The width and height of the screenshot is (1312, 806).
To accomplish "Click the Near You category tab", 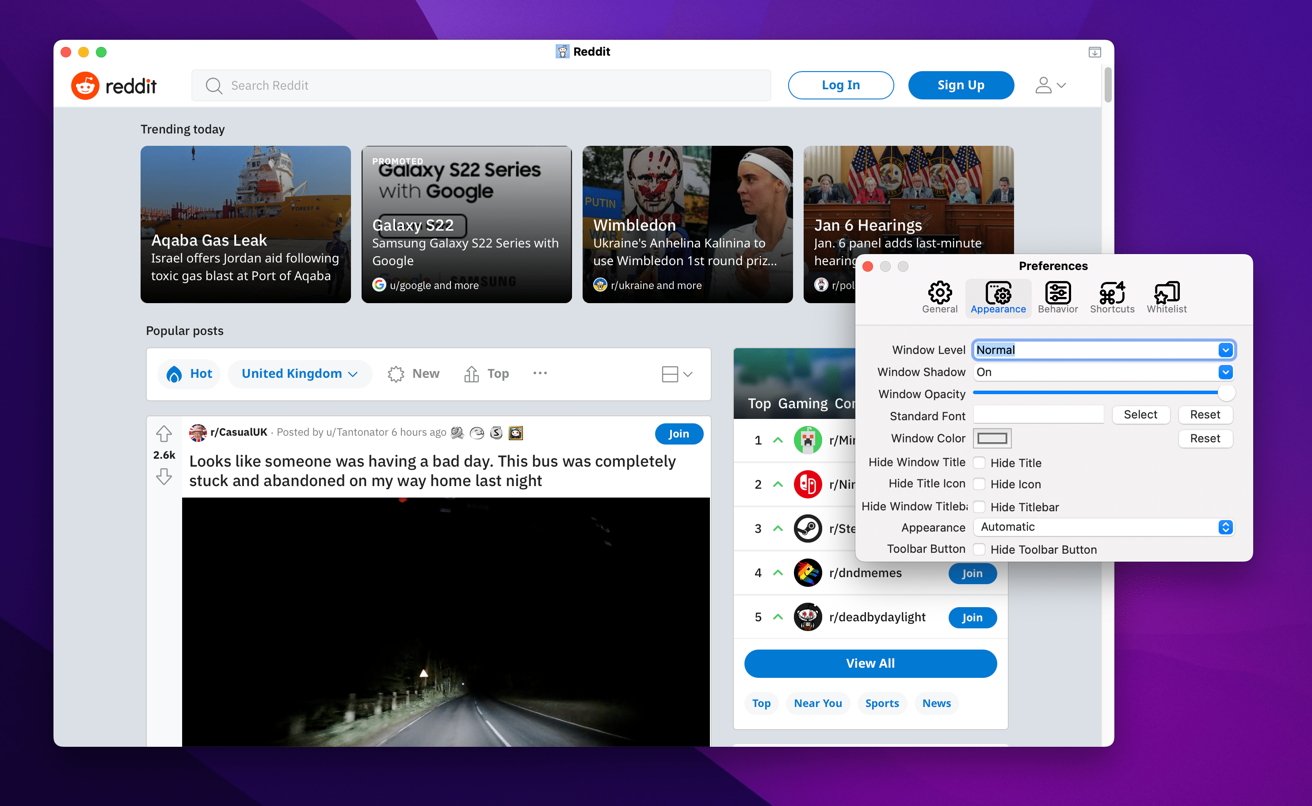I will (818, 703).
